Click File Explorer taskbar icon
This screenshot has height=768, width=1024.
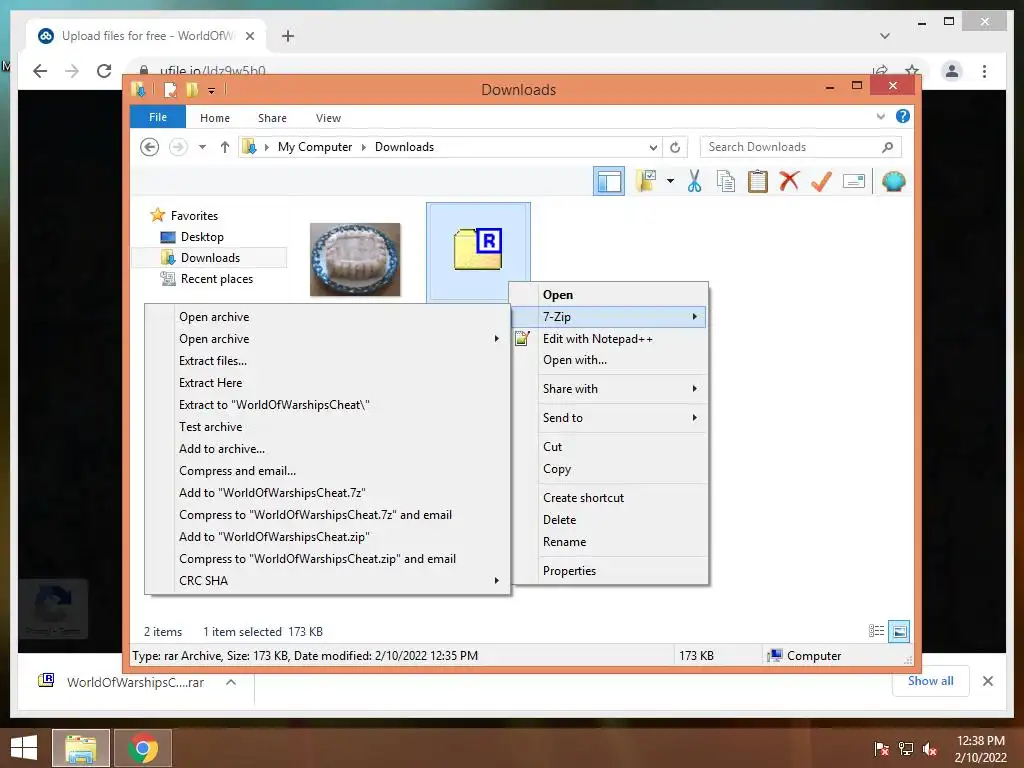point(81,748)
